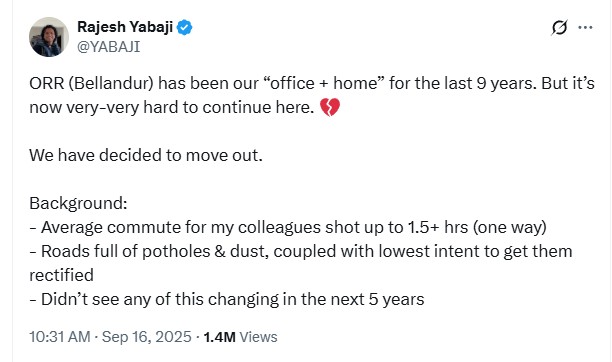Click the @YABAJI handle
612x362 pixels.
pyautogui.click(x=109, y=47)
